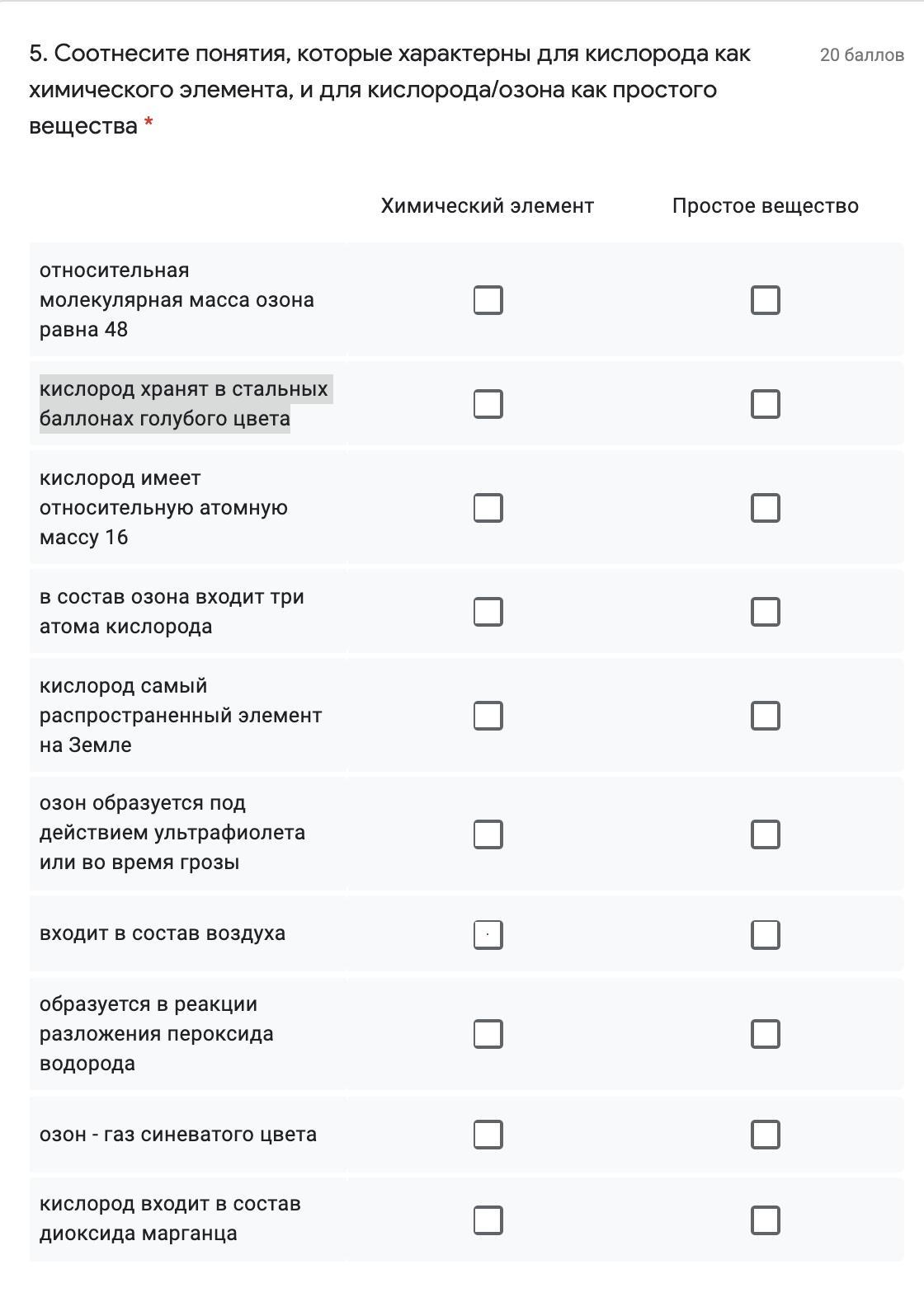
Task: Tick 'Простое вещество' for atomic mass 16 row
Action: point(765,508)
